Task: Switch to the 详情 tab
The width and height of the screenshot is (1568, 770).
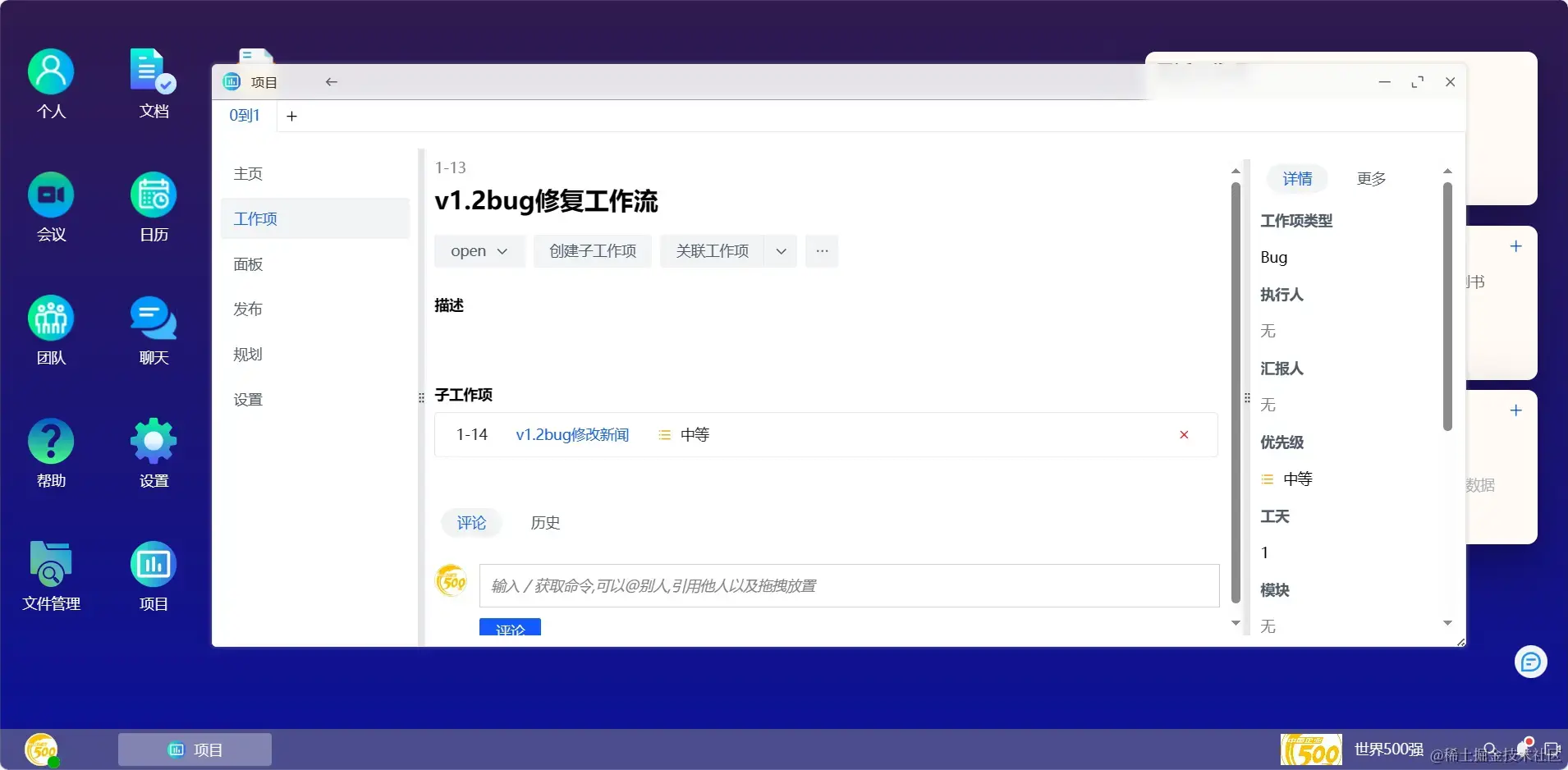Action: pyautogui.click(x=1297, y=179)
